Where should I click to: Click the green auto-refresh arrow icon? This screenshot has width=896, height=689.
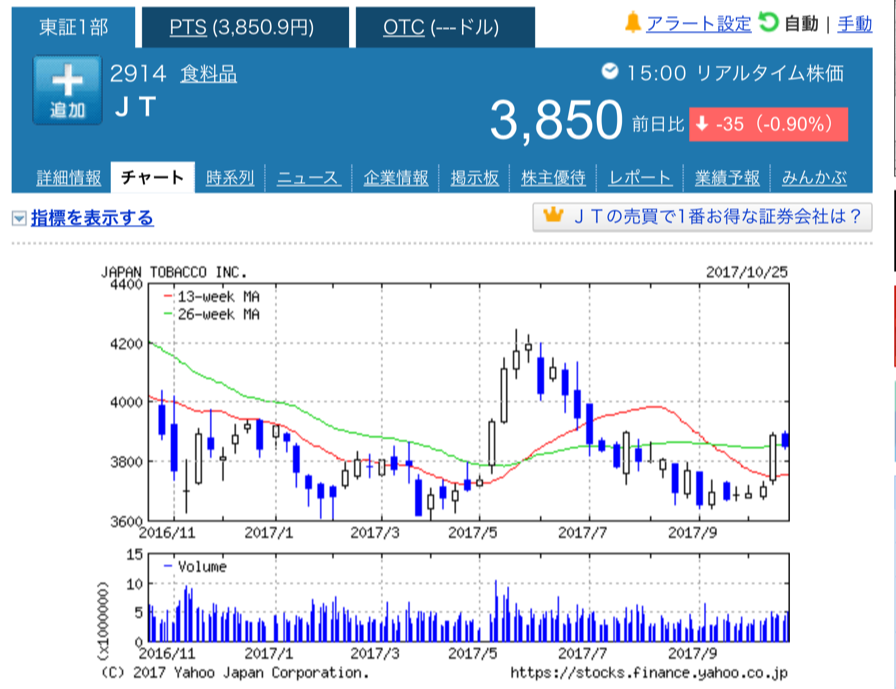(x=769, y=22)
